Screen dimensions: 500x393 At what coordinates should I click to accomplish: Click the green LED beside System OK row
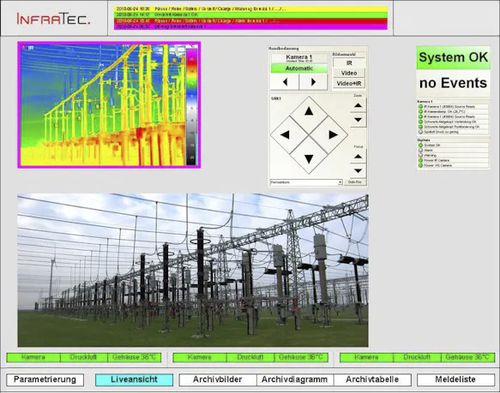point(421,145)
